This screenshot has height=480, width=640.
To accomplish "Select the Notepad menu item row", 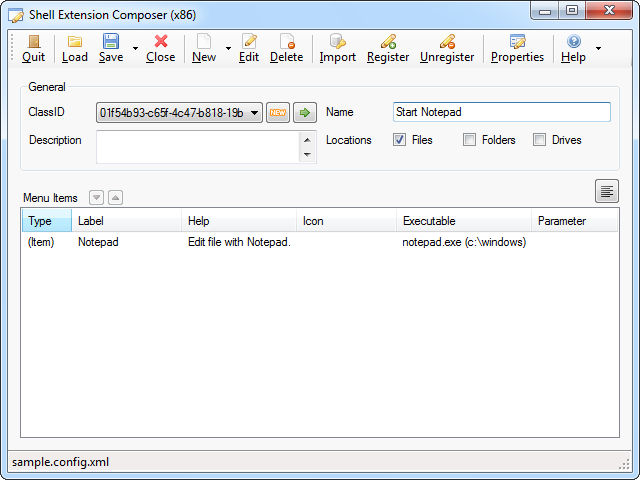I will pyautogui.click(x=98, y=242).
